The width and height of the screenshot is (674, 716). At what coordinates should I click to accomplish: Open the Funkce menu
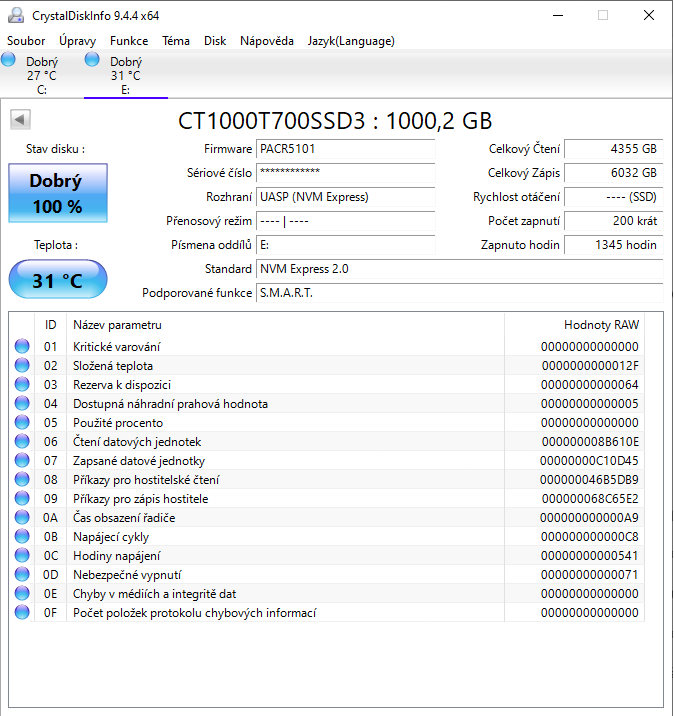129,41
